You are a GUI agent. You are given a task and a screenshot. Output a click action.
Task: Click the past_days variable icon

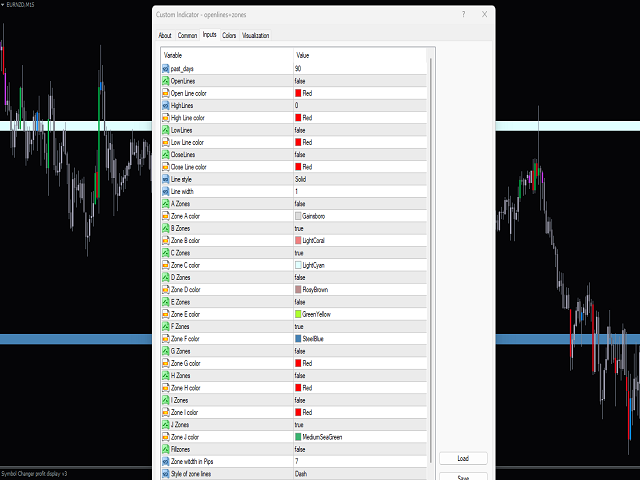[x=165, y=69]
